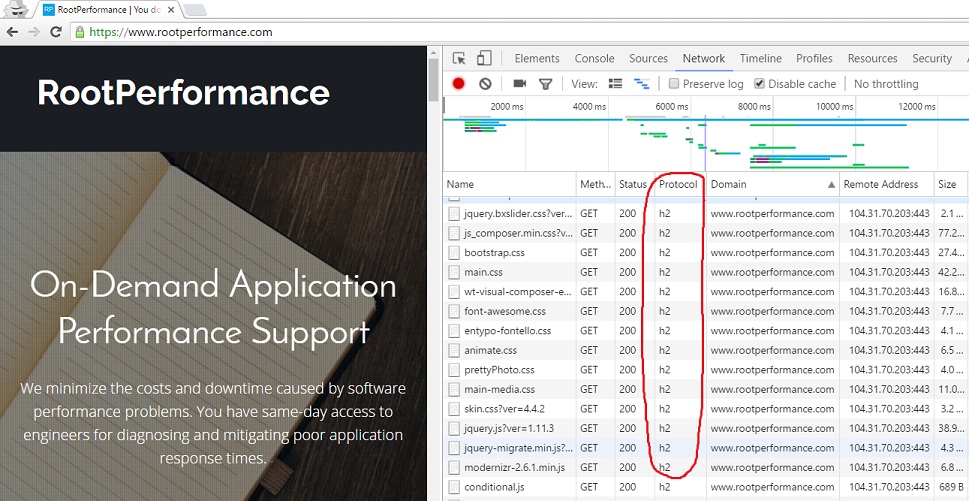
Task: Click domain cell in the main.css row
Action: click(772, 272)
